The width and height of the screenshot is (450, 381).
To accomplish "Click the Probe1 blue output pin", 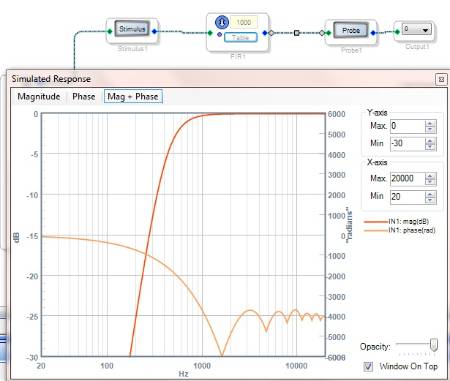I will click(x=373, y=33).
